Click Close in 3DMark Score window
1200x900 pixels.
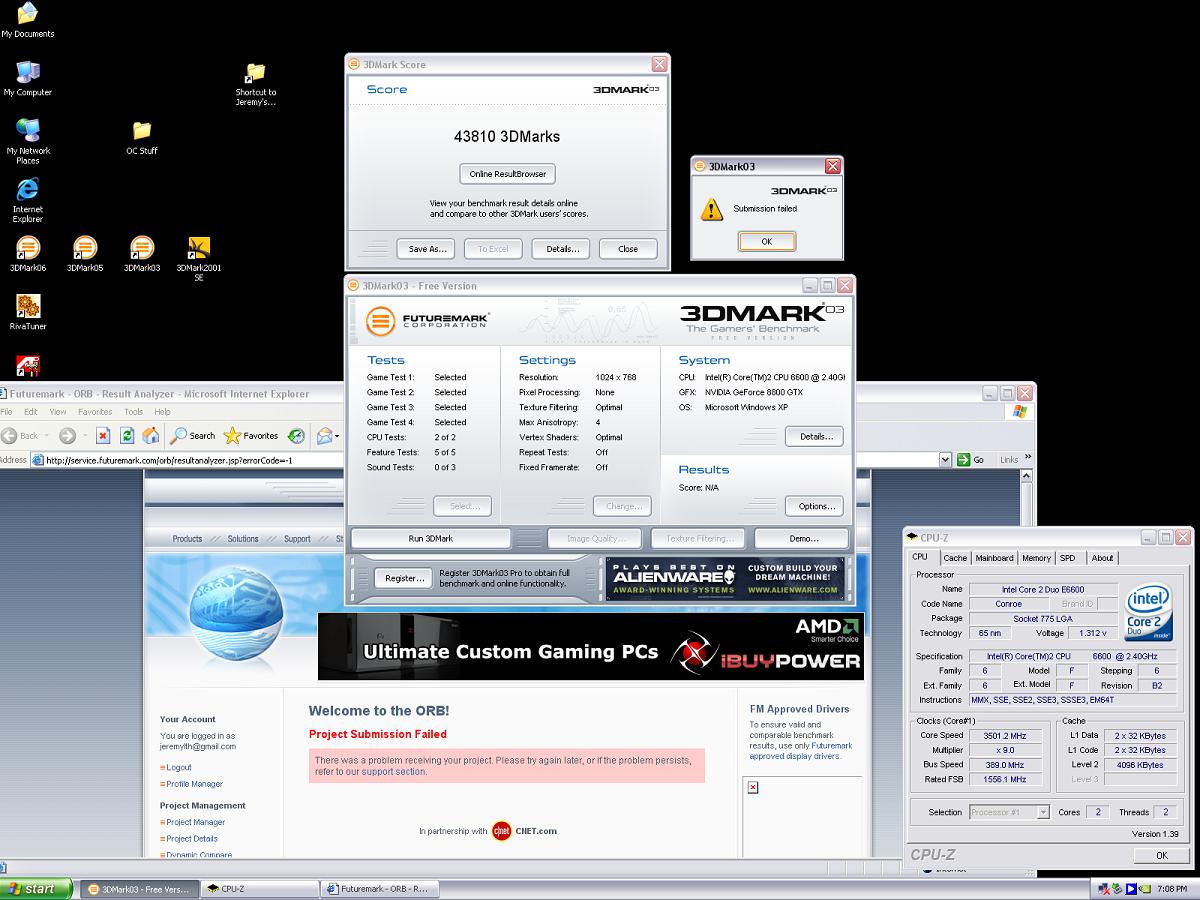[628, 249]
